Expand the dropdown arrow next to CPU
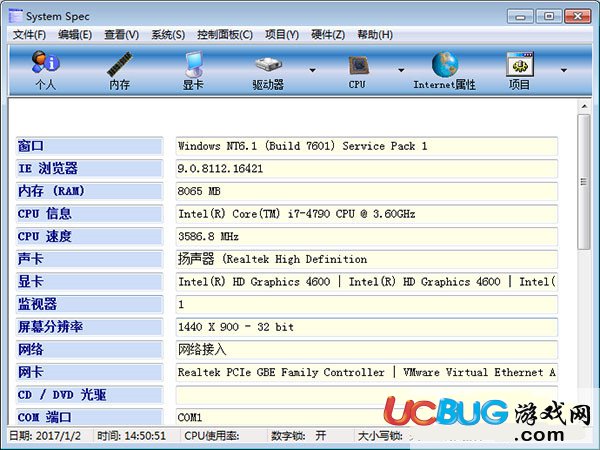This screenshot has width=600, height=450. tap(401, 70)
